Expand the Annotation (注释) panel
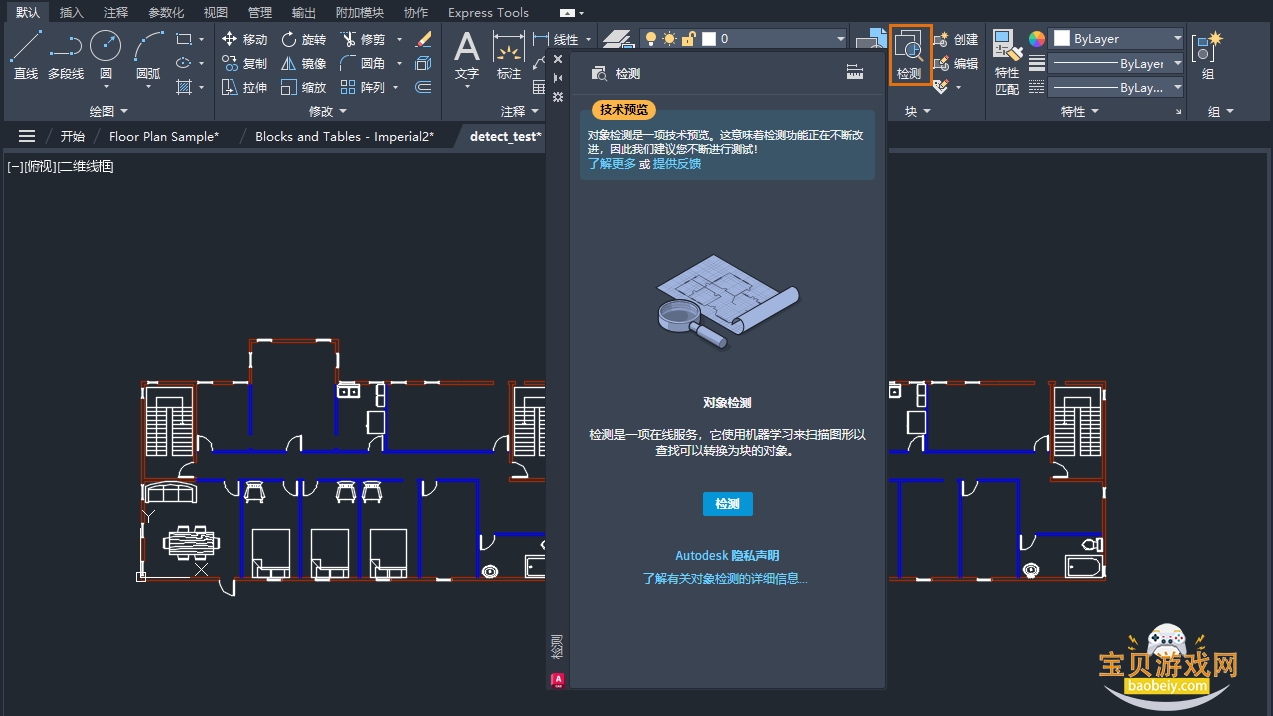1273x716 pixels. click(x=518, y=111)
